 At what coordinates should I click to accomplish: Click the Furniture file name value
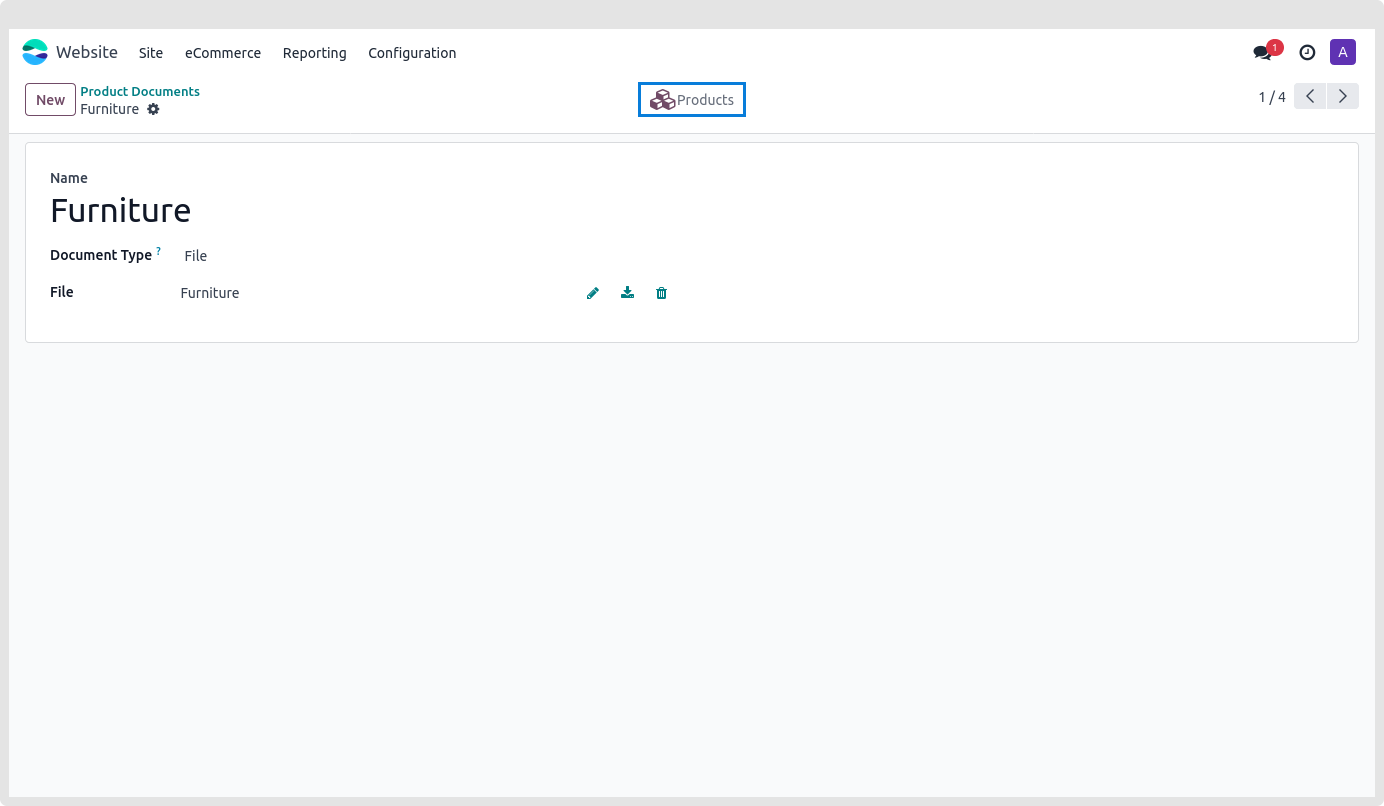[x=210, y=293]
